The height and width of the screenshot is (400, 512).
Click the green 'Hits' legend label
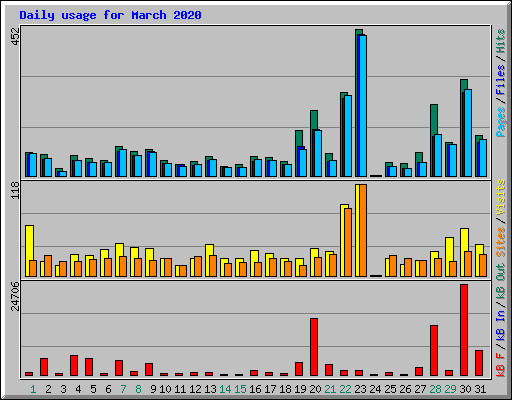point(501,41)
